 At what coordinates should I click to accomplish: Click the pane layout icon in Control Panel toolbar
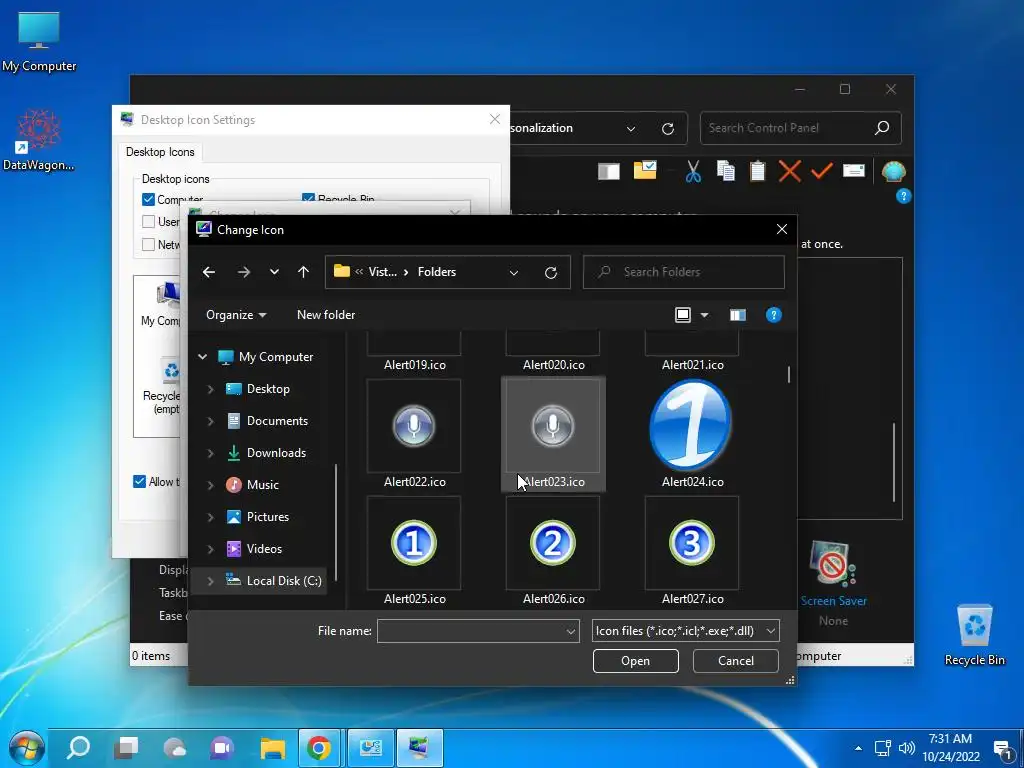pos(609,172)
